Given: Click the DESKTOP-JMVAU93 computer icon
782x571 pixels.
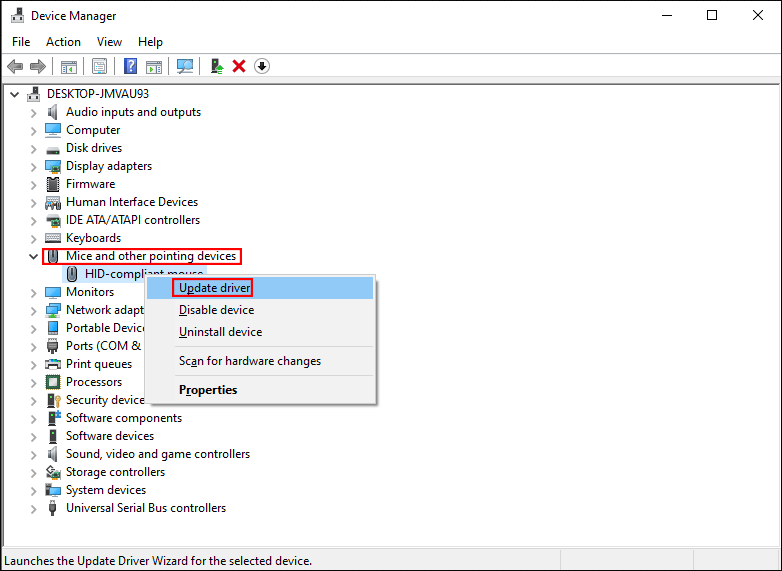Looking at the screenshot, I should (33, 94).
